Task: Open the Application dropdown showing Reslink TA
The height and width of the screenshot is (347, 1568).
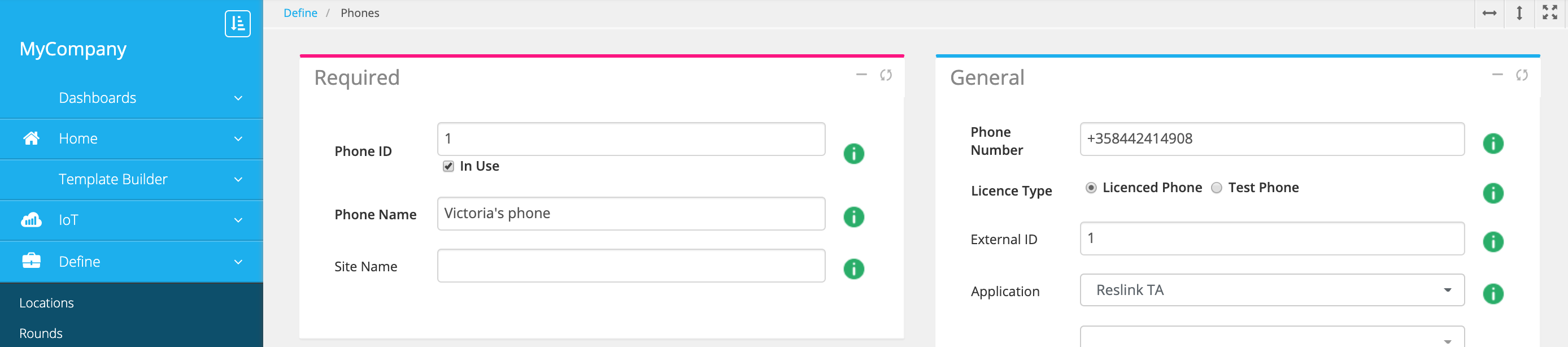Action: point(1271,290)
